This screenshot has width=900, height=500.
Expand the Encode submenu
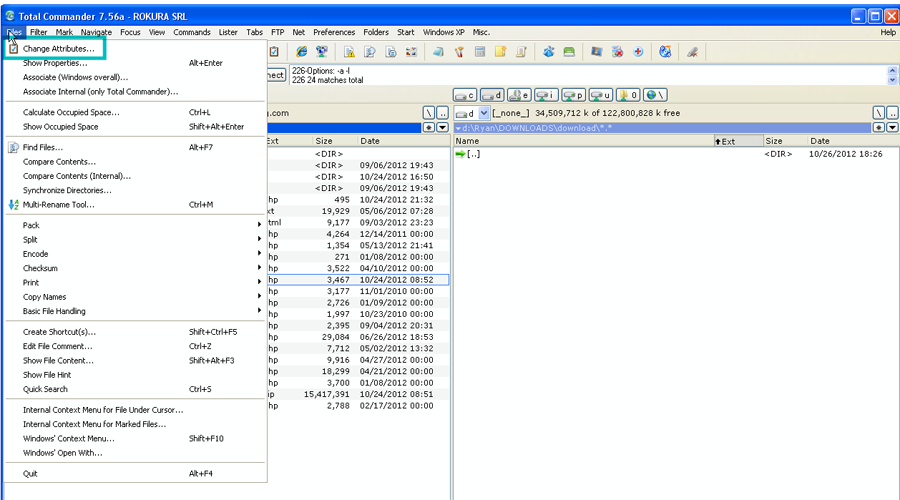pyautogui.click(x=135, y=254)
